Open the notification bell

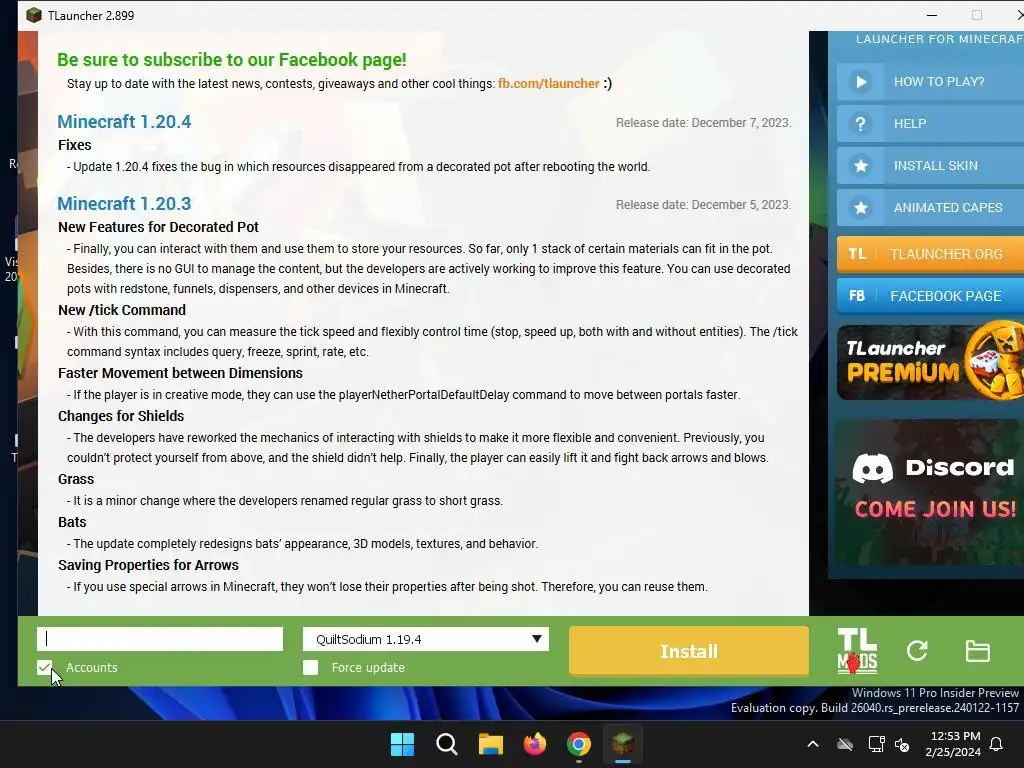997,744
